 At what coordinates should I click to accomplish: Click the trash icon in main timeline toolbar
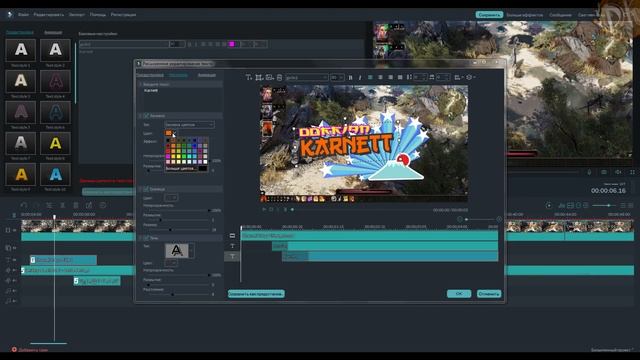(x=76, y=205)
